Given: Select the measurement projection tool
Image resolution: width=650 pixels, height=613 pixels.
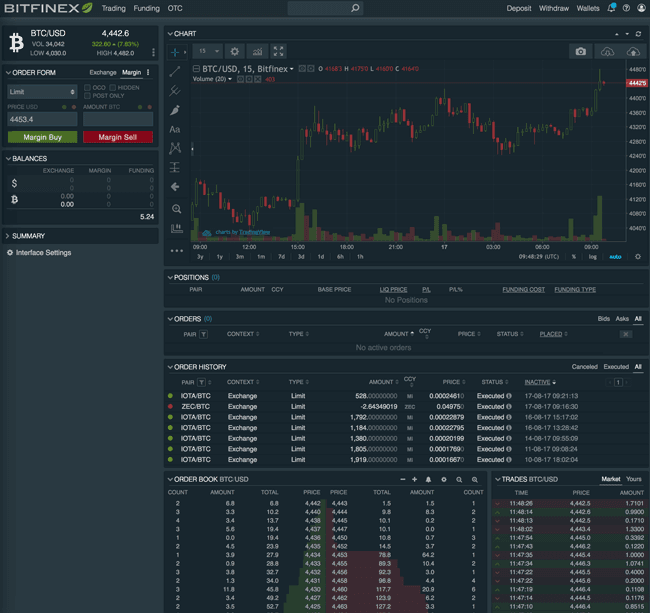Looking at the screenshot, I should [x=175, y=167].
